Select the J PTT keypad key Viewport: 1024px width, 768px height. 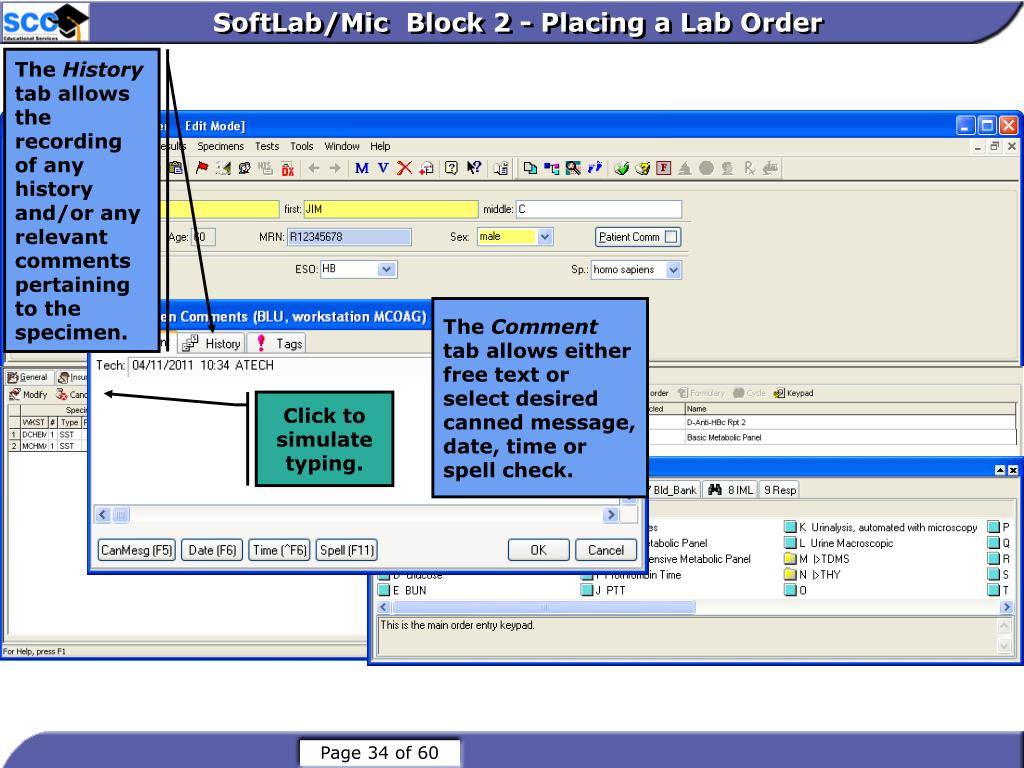pyautogui.click(x=603, y=590)
